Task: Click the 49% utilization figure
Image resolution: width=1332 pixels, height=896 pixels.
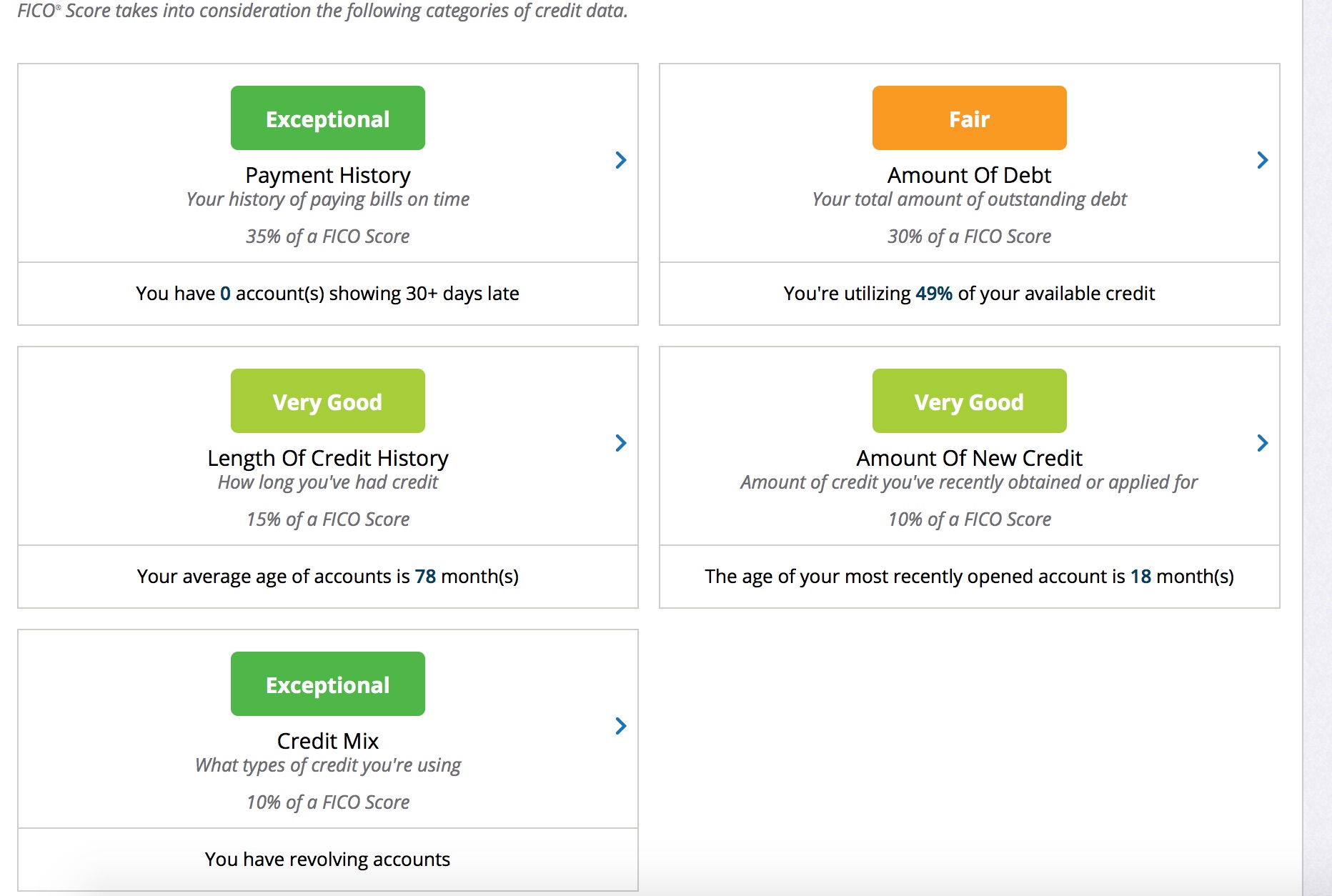Action: pyautogui.click(x=934, y=294)
